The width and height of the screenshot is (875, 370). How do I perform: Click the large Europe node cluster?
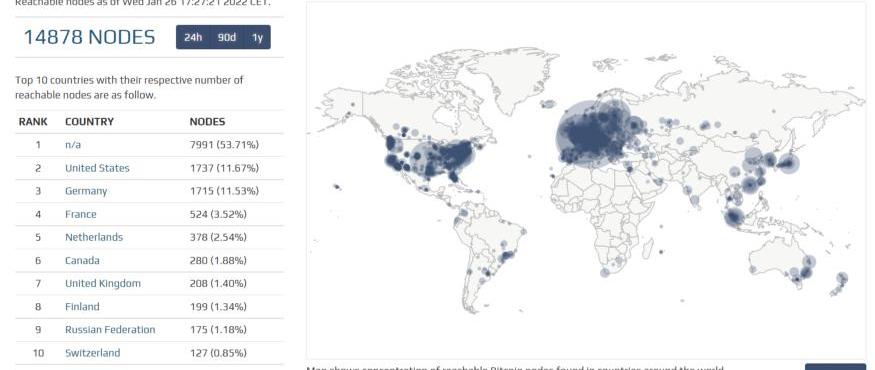pos(592,134)
